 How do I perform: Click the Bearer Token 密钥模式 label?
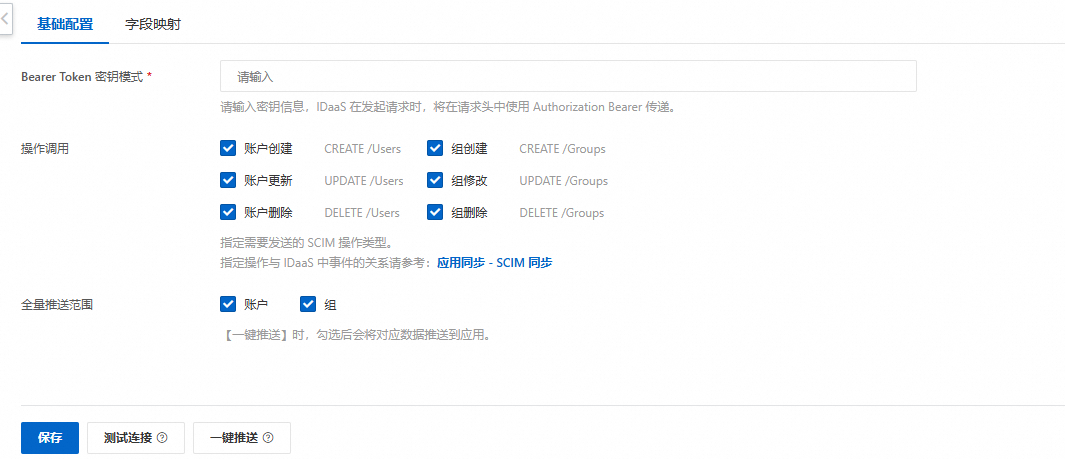[x=82, y=77]
